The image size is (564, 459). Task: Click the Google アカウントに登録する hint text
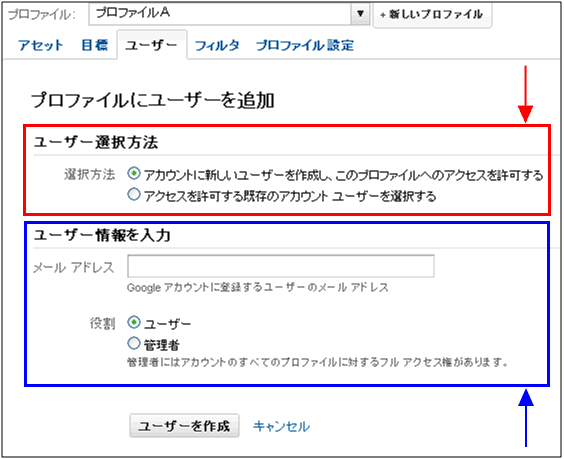258,288
